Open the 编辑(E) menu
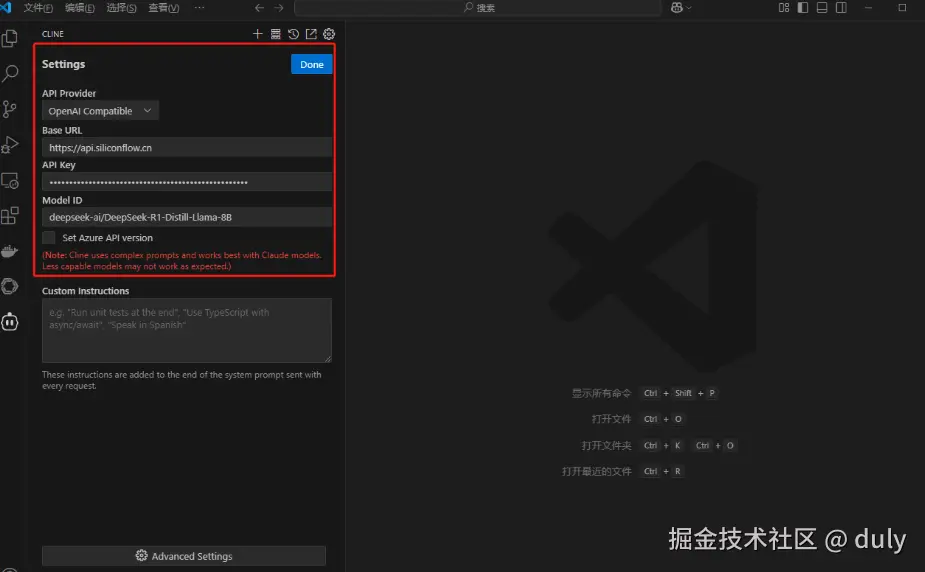The height and width of the screenshot is (572, 925). (80, 8)
